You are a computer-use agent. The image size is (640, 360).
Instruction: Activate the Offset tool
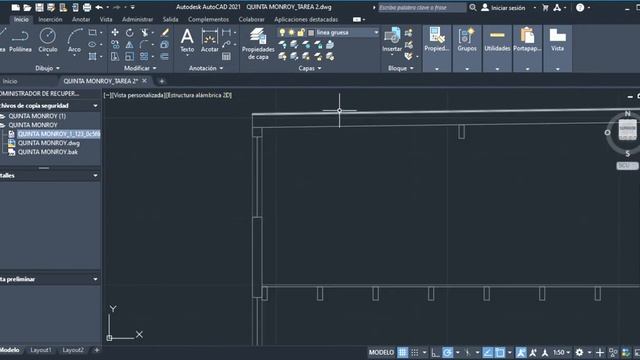tap(164, 56)
